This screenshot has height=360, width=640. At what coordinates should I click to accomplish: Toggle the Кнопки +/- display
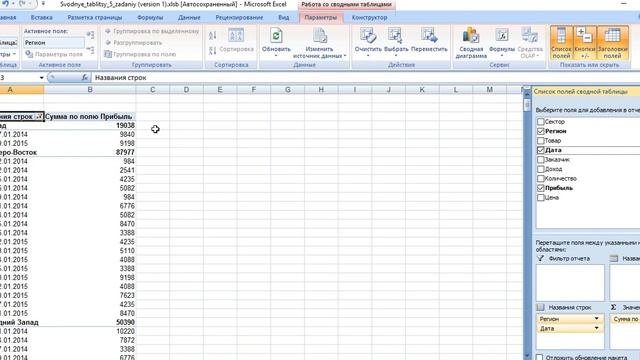pos(584,43)
